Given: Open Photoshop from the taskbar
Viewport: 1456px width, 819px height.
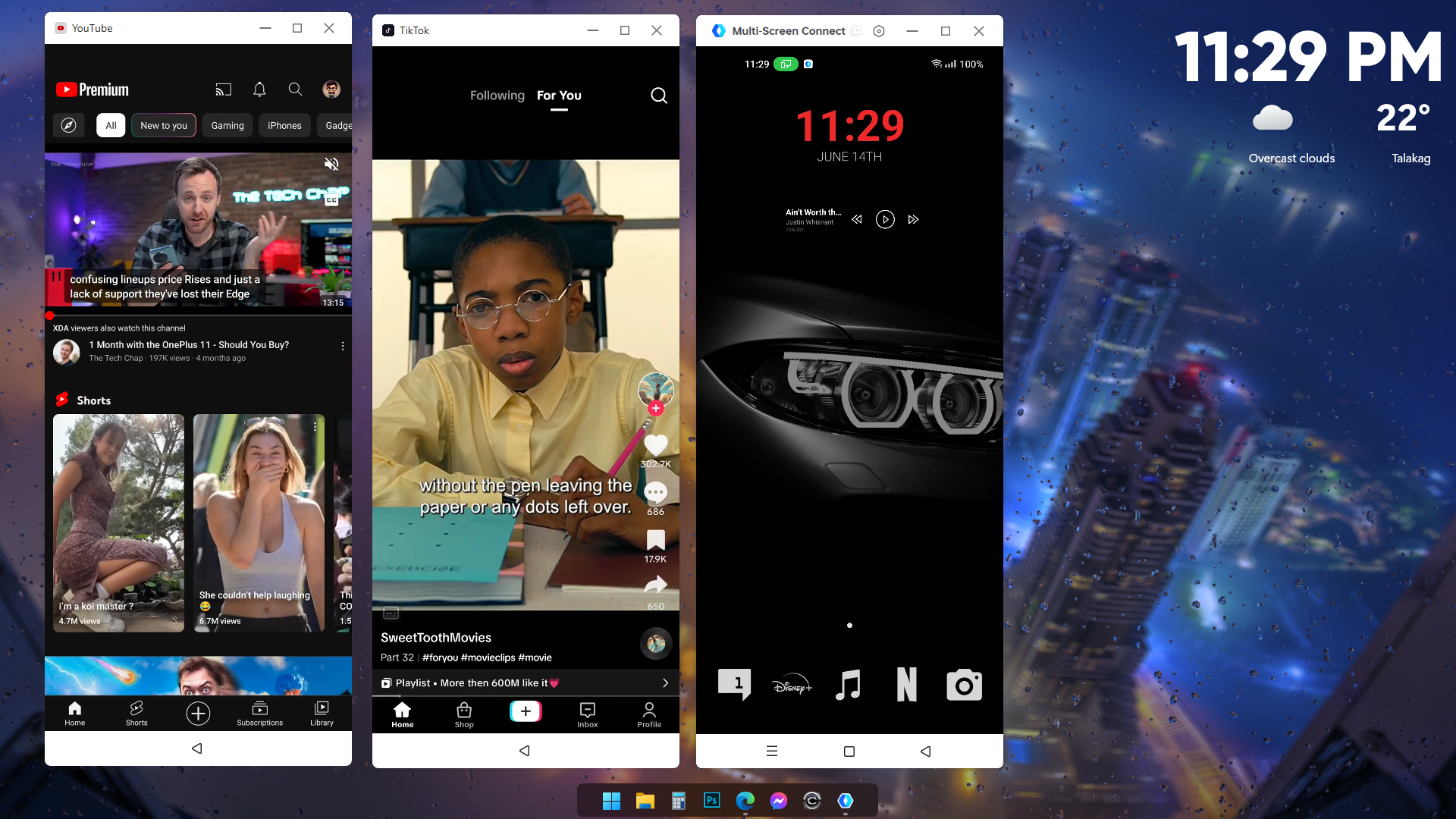Looking at the screenshot, I should tap(711, 801).
